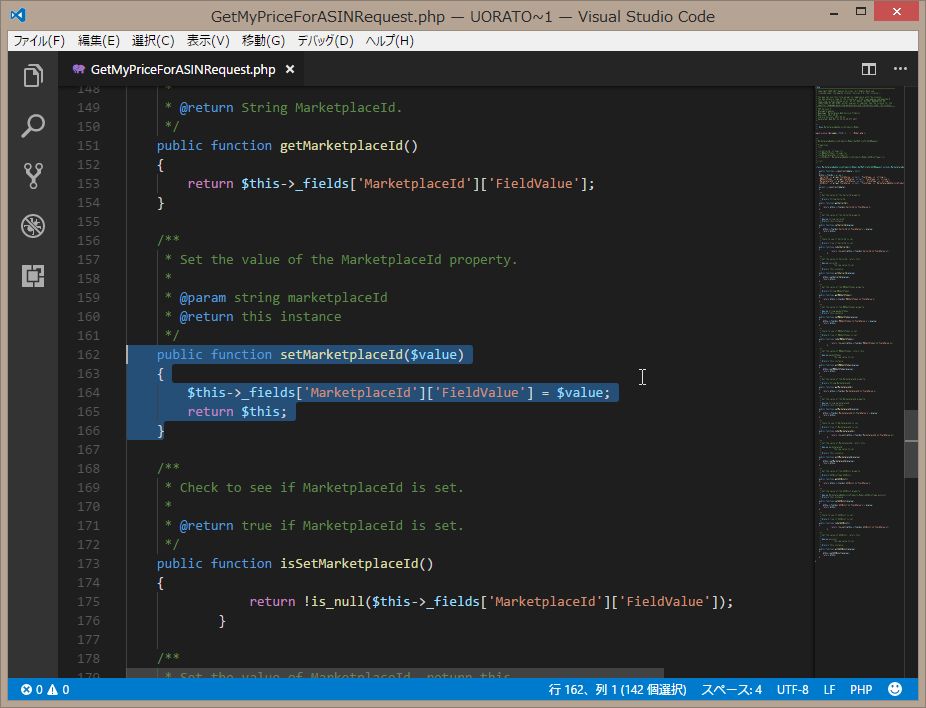
Task: Open the ヘルプ(H) menu
Action: coord(390,41)
